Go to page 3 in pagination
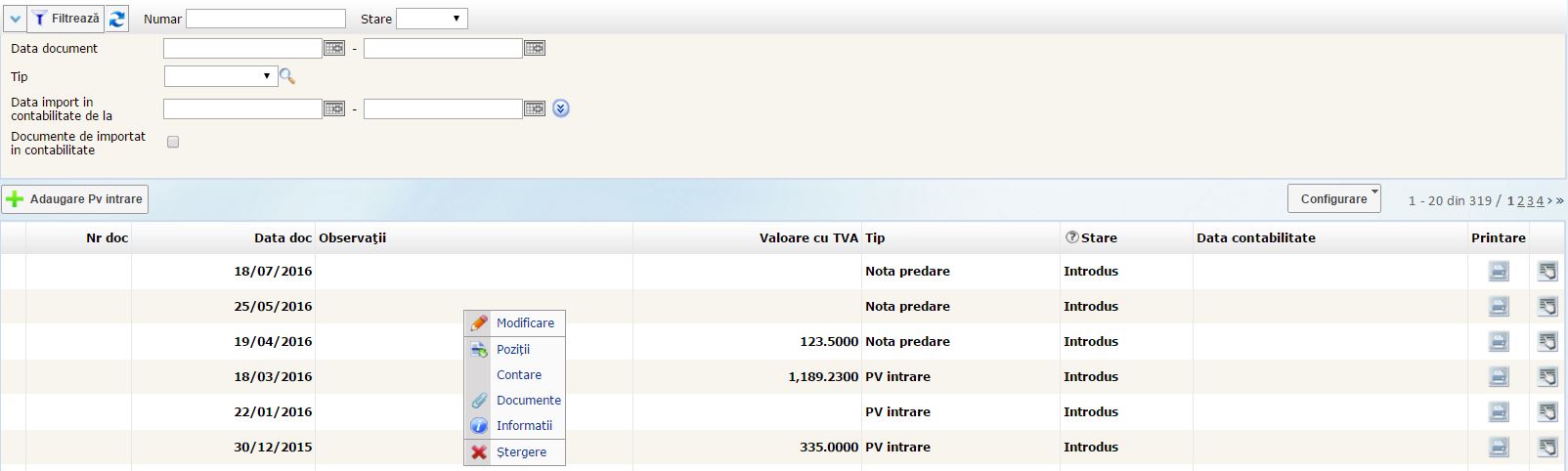The image size is (1568, 471). pos(1531,201)
